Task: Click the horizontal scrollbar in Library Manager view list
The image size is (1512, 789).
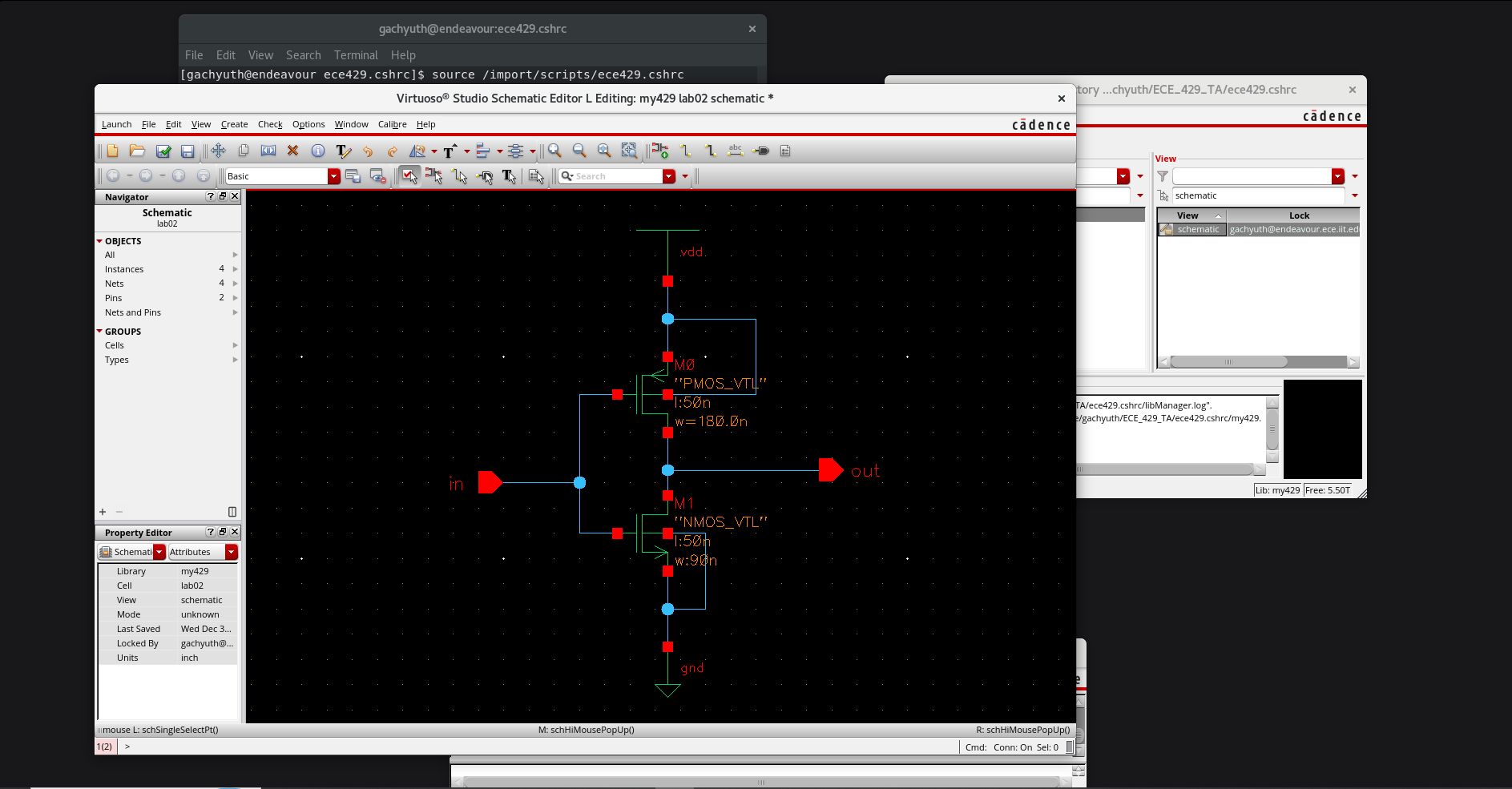Action: pyautogui.click(x=1228, y=362)
